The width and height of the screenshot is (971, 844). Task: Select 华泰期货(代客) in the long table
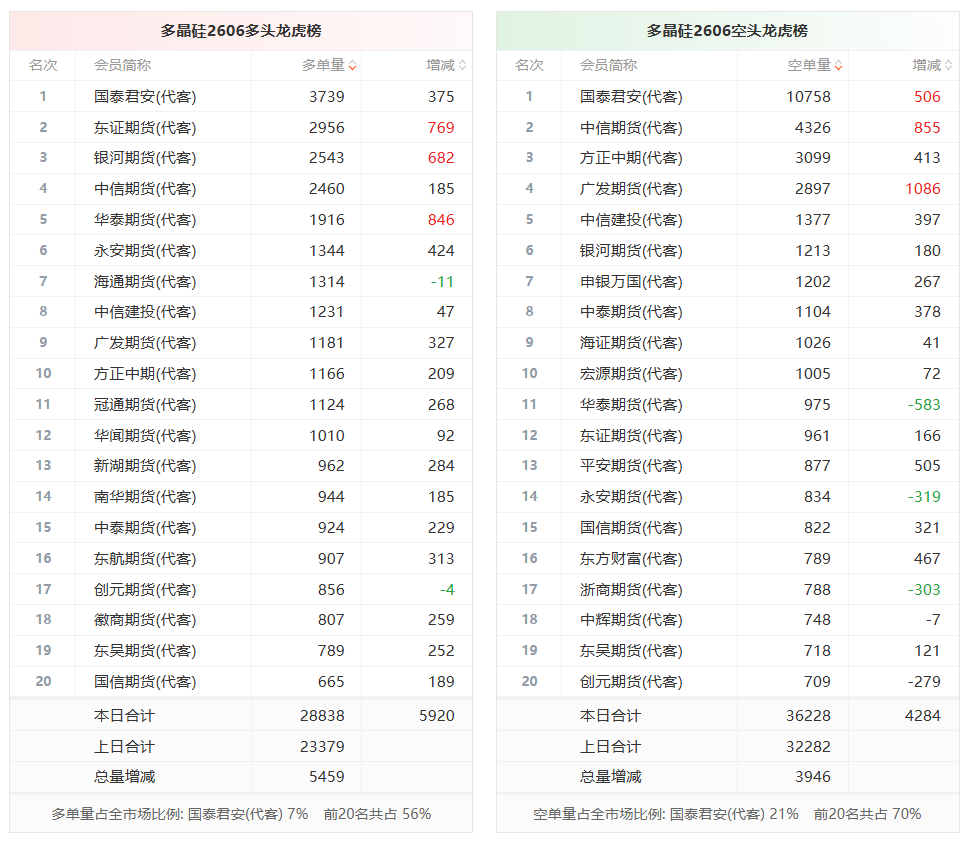(x=145, y=220)
